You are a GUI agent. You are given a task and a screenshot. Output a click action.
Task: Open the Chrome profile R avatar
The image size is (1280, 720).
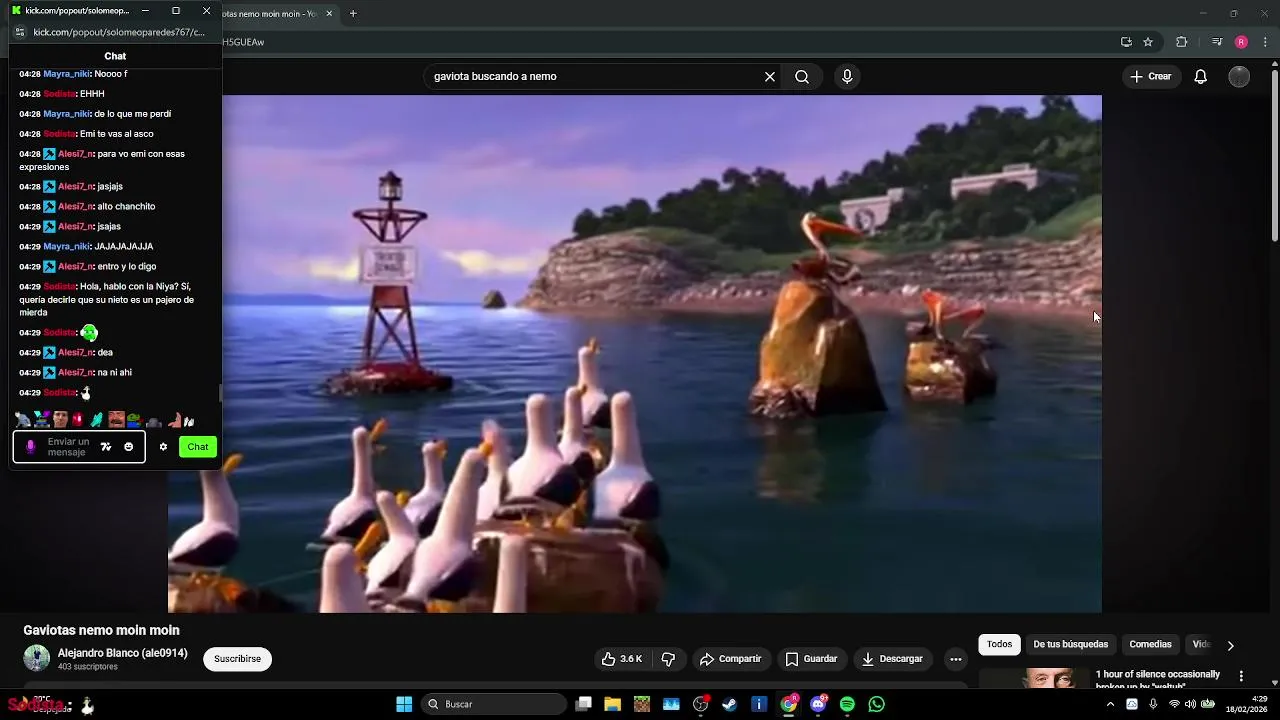point(1241,42)
